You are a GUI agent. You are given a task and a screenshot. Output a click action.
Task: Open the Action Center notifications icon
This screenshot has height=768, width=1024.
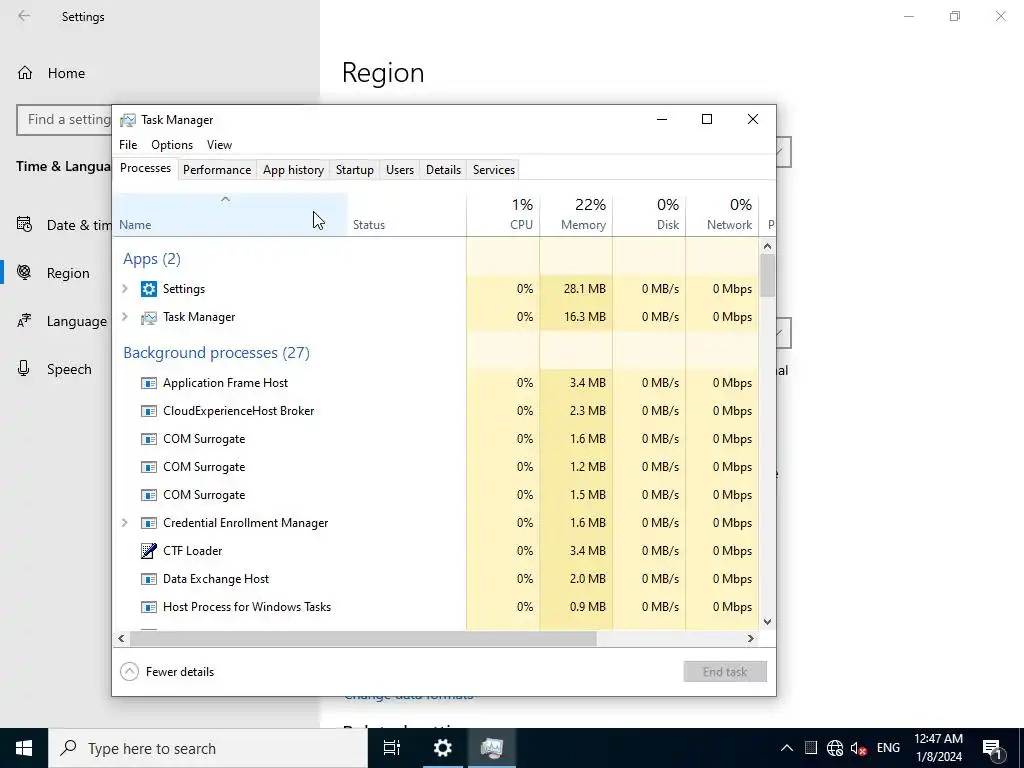pos(992,748)
